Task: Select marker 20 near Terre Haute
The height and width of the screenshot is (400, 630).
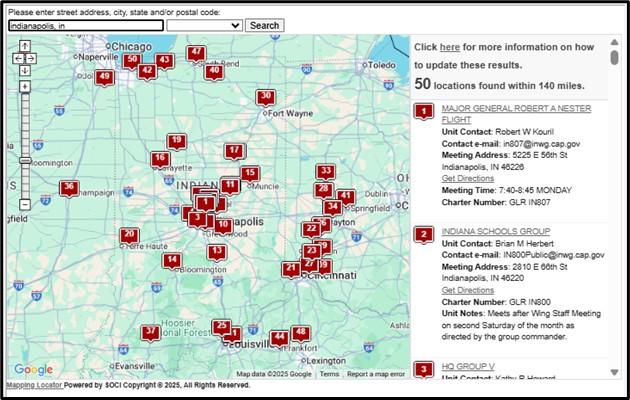Action: click(129, 235)
